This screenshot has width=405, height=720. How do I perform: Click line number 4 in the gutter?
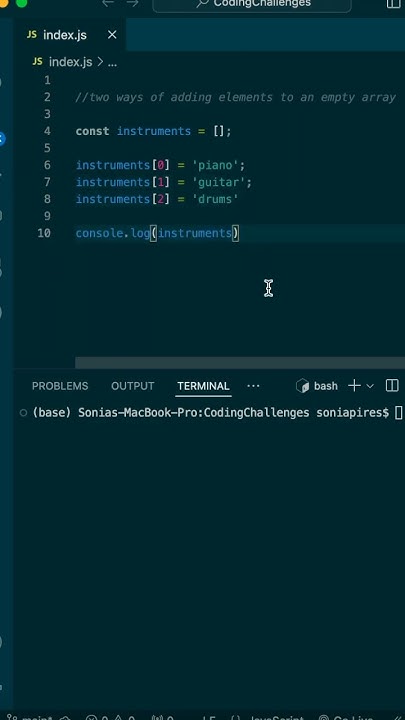click(47, 131)
